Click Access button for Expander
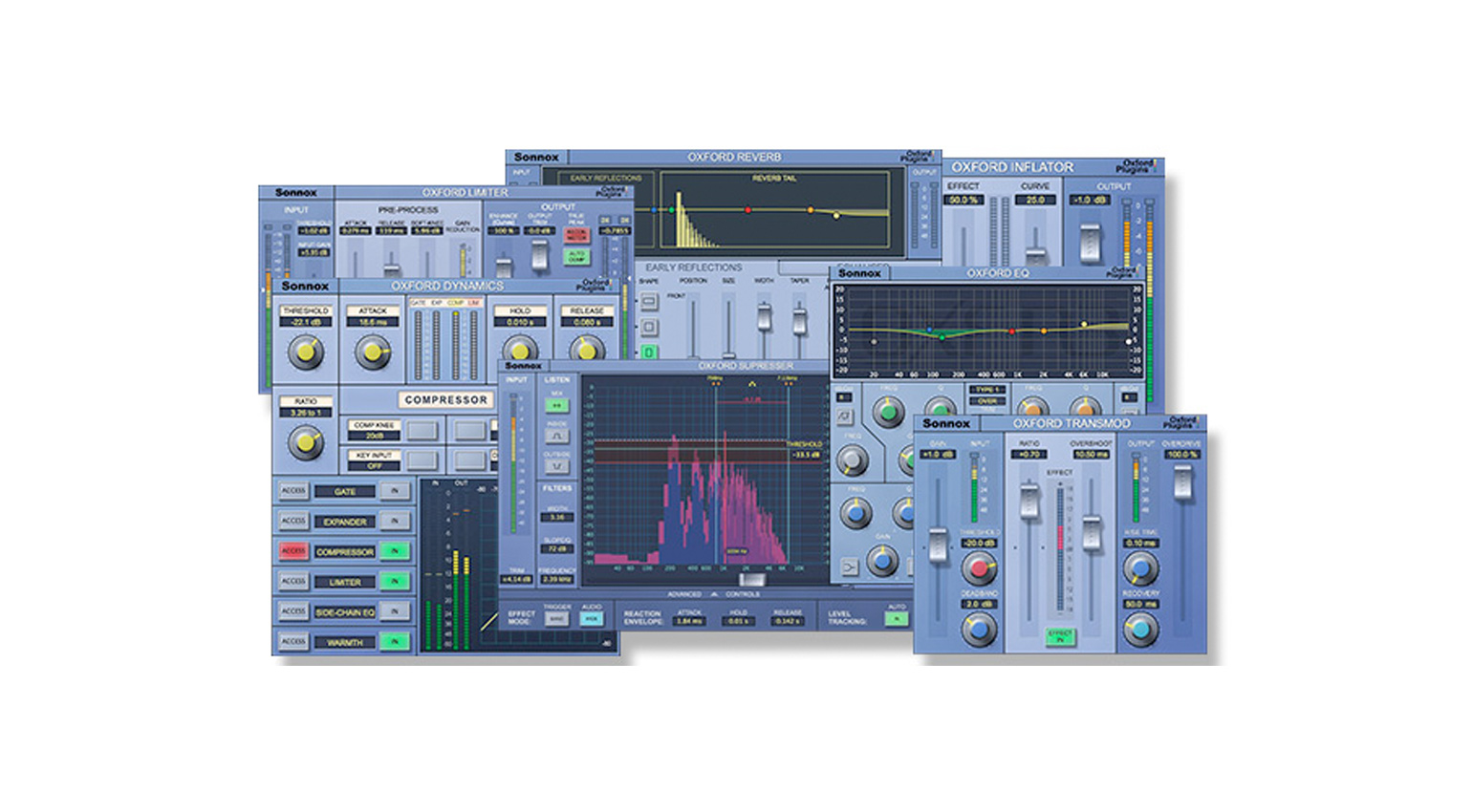 pyautogui.click(x=293, y=521)
